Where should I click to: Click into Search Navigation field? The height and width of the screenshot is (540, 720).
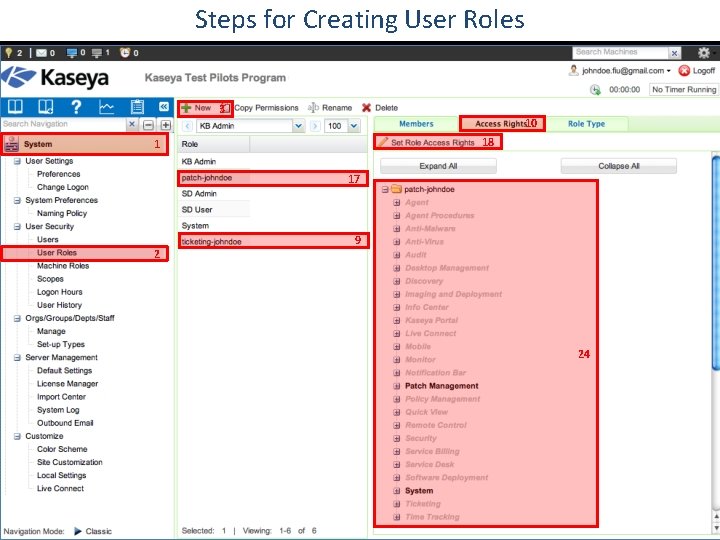tap(64, 124)
